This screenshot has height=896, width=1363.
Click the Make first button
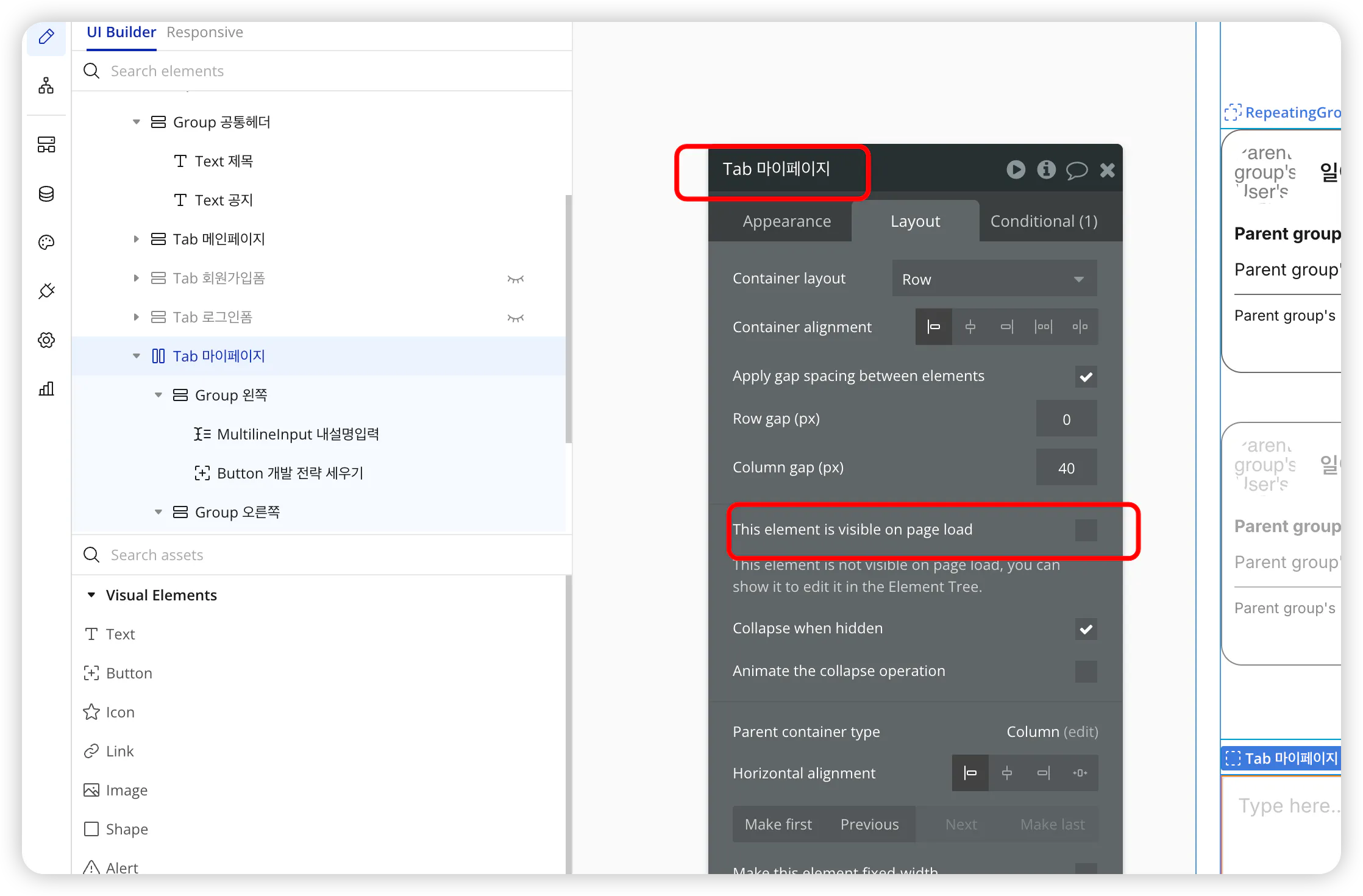(x=778, y=824)
